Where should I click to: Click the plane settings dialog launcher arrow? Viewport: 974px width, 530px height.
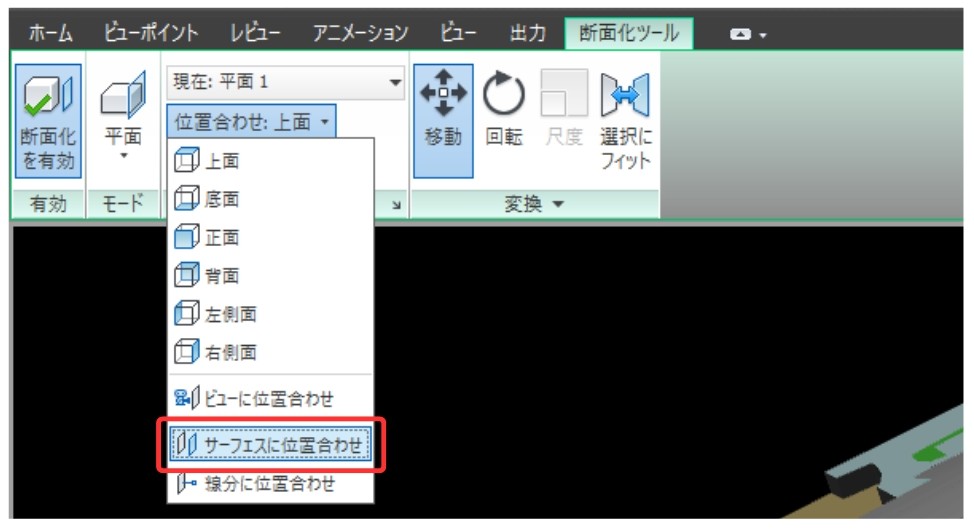point(396,205)
